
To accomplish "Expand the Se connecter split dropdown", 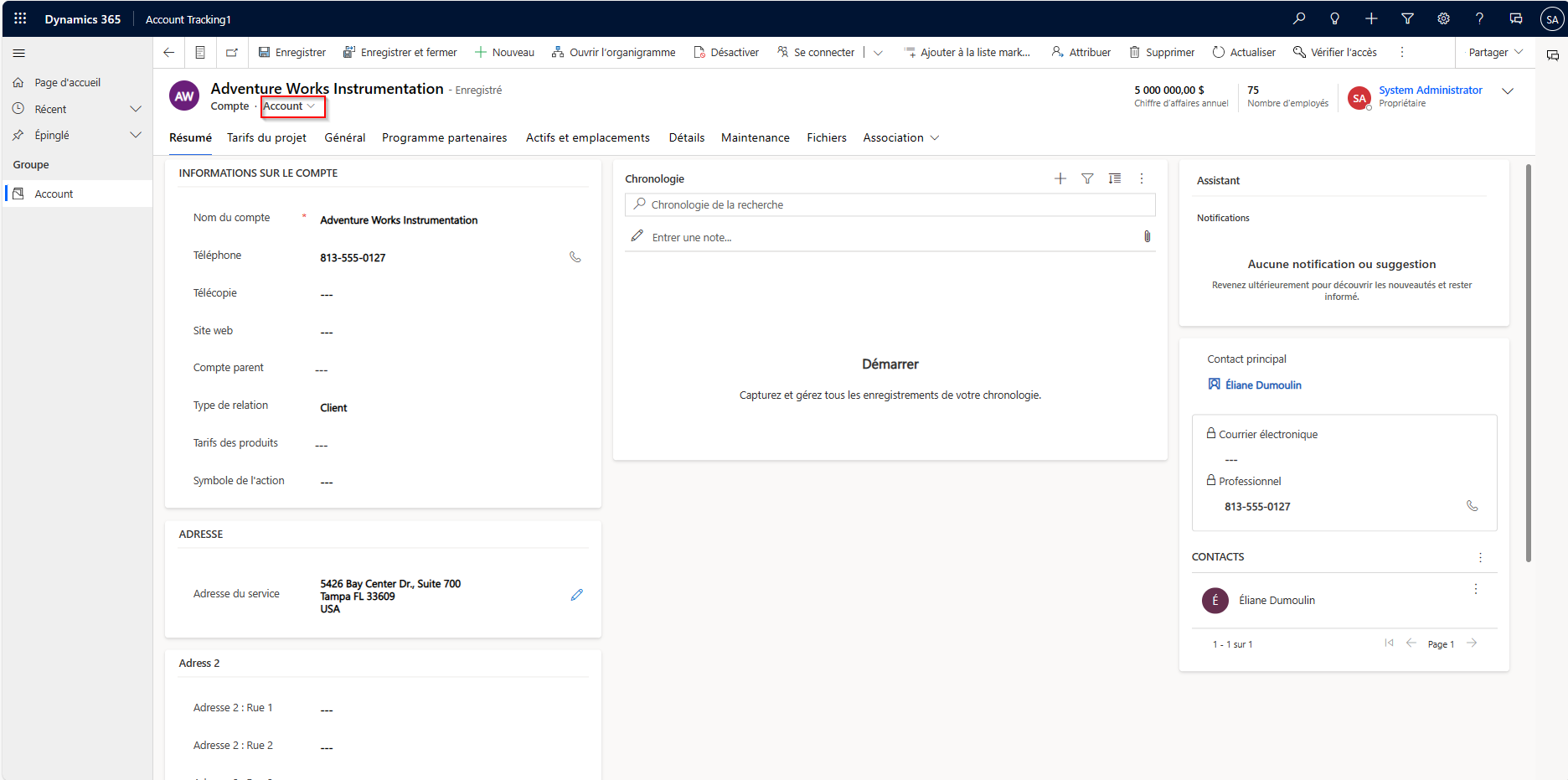I will click(878, 52).
